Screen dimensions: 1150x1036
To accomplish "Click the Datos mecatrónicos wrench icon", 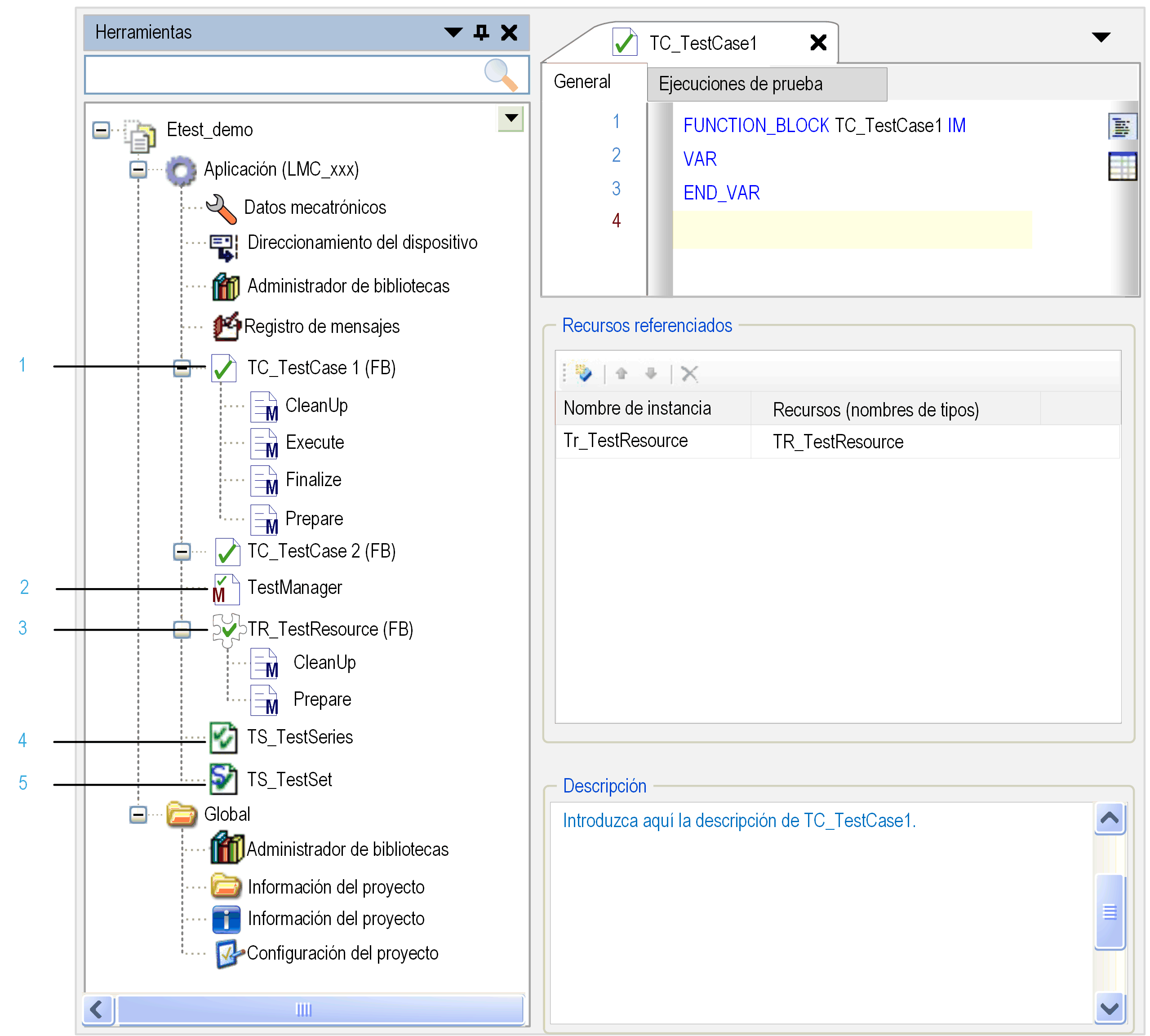I will pos(221,208).
